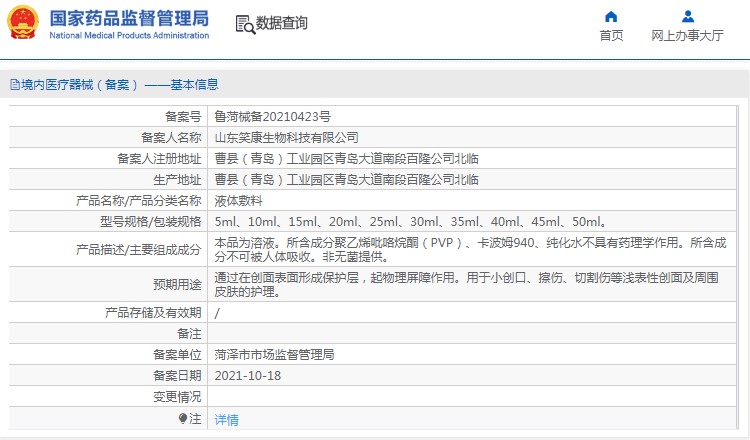Click the 境内医疗器械（备案）基本信息 heading
Image resolution: width=750 pixels, height=440 pixels.
(x=120, y=85)
